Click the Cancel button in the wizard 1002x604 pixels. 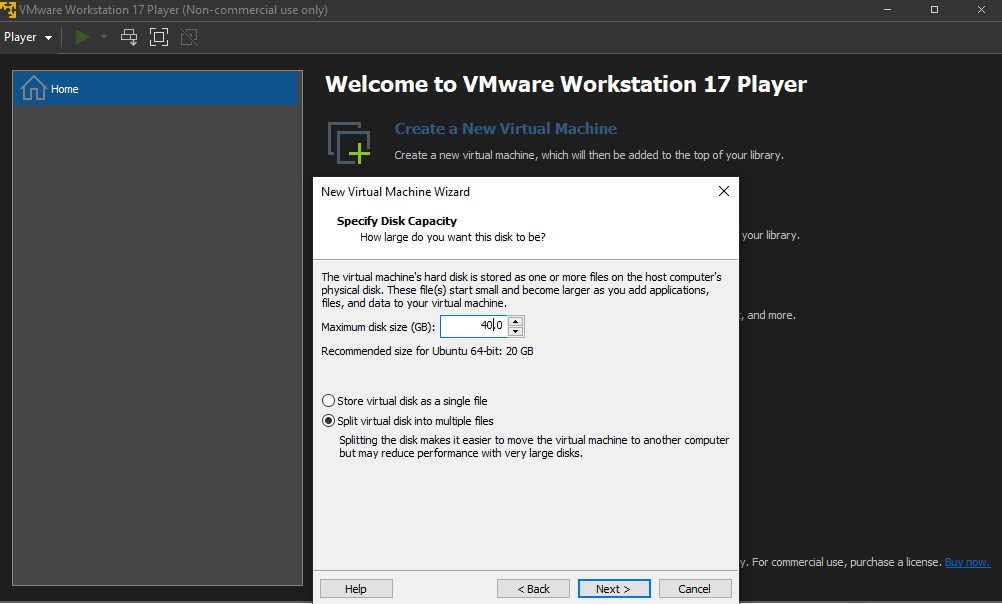695,589
